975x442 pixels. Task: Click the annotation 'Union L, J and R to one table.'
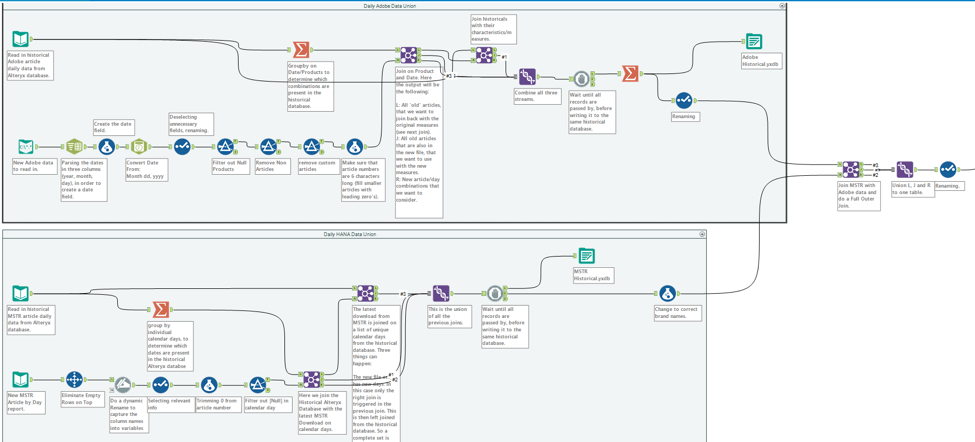912,189
